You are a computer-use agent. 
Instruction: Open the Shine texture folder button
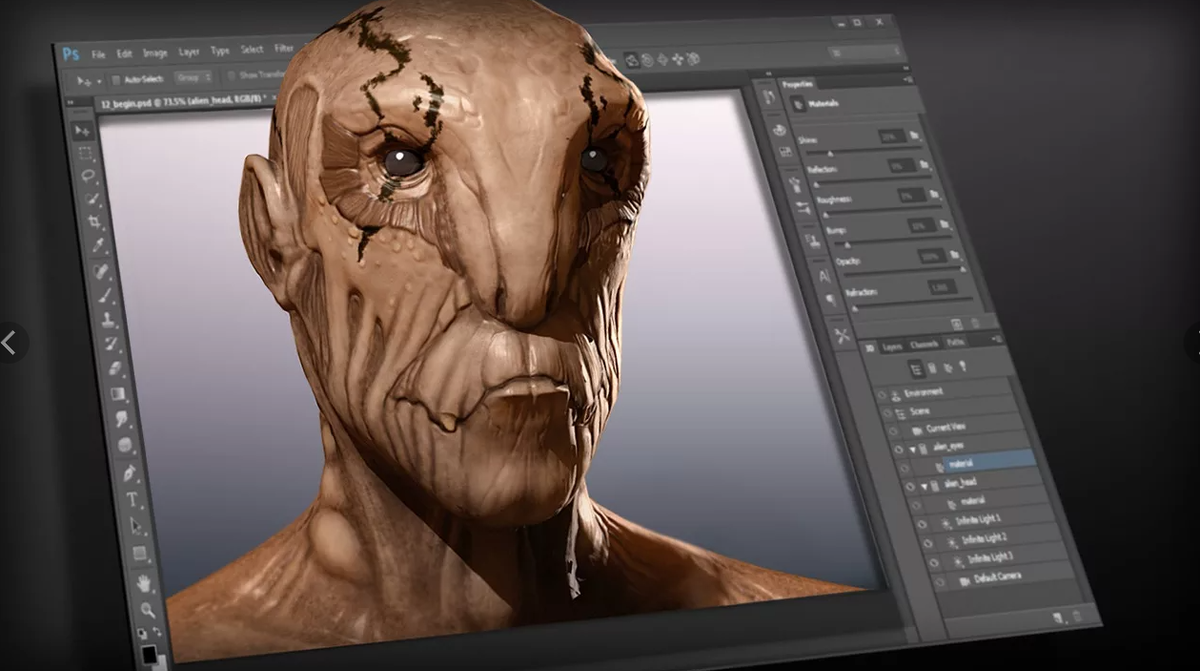click(x=914, y=134)
